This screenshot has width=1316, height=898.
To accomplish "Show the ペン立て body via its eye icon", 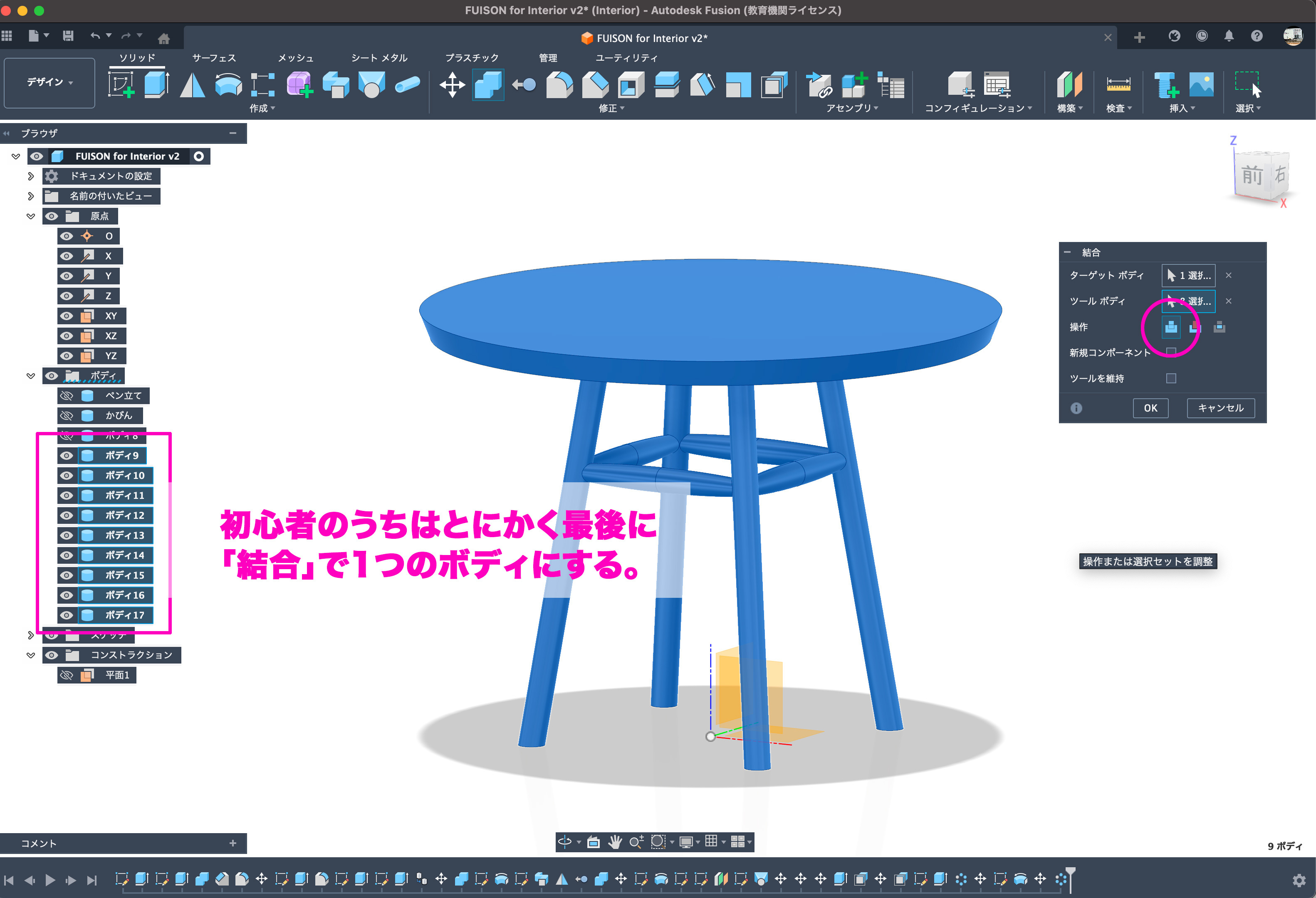I will point(67,395).
